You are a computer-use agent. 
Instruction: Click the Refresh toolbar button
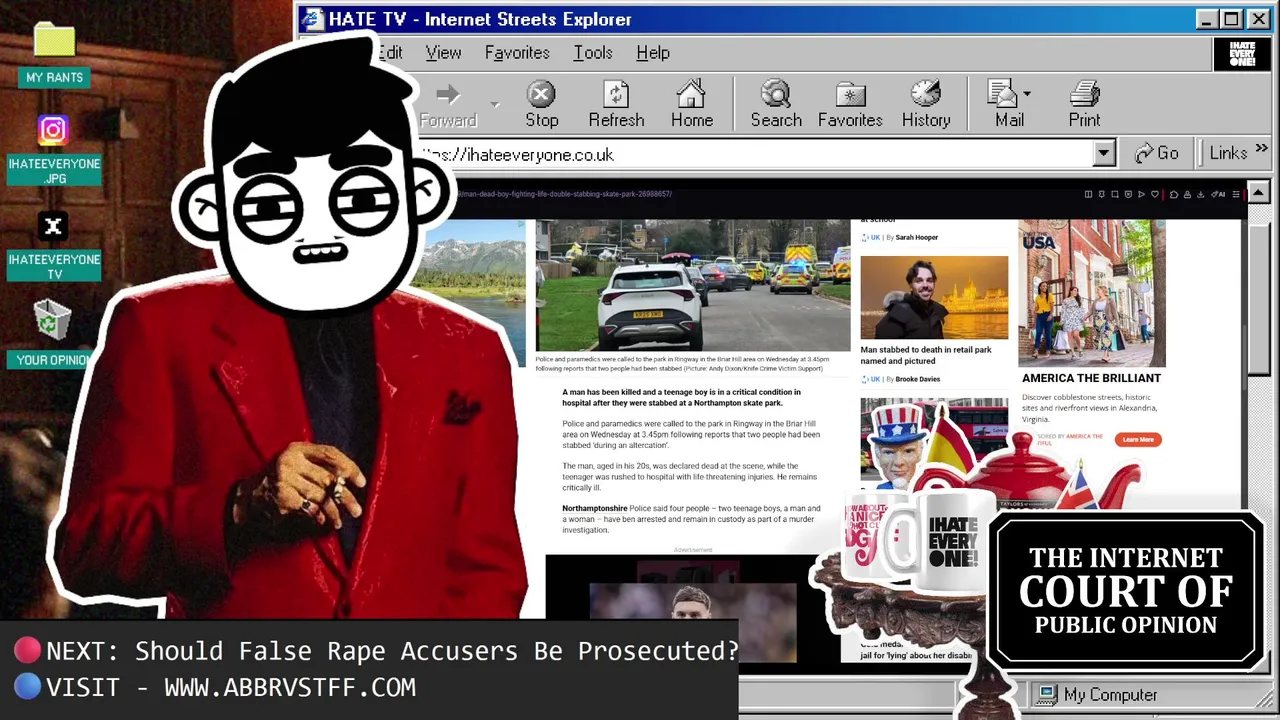coord(616,105)
